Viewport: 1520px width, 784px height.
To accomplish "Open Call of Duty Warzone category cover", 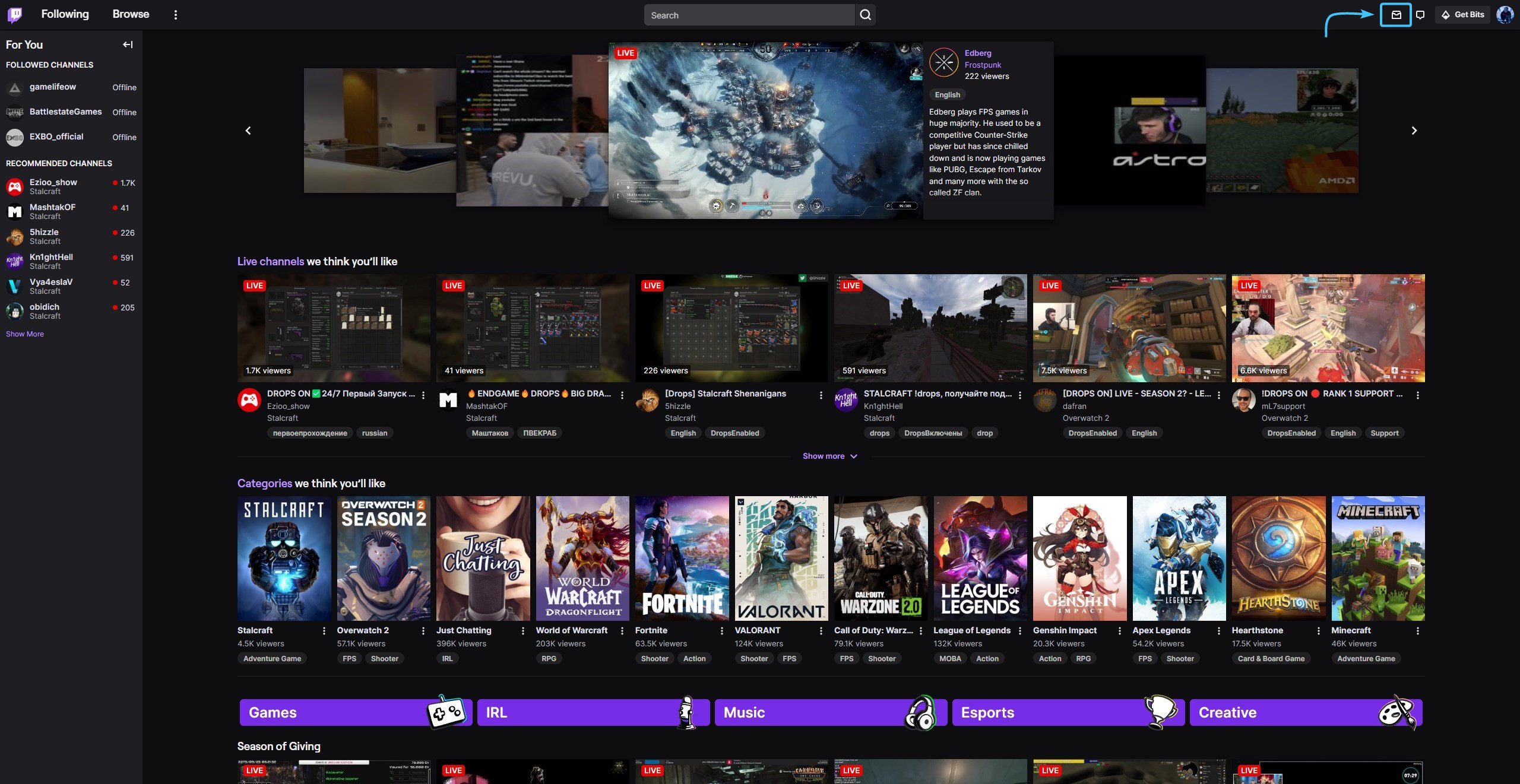I will pyautogui.click(x=881, y=558).
